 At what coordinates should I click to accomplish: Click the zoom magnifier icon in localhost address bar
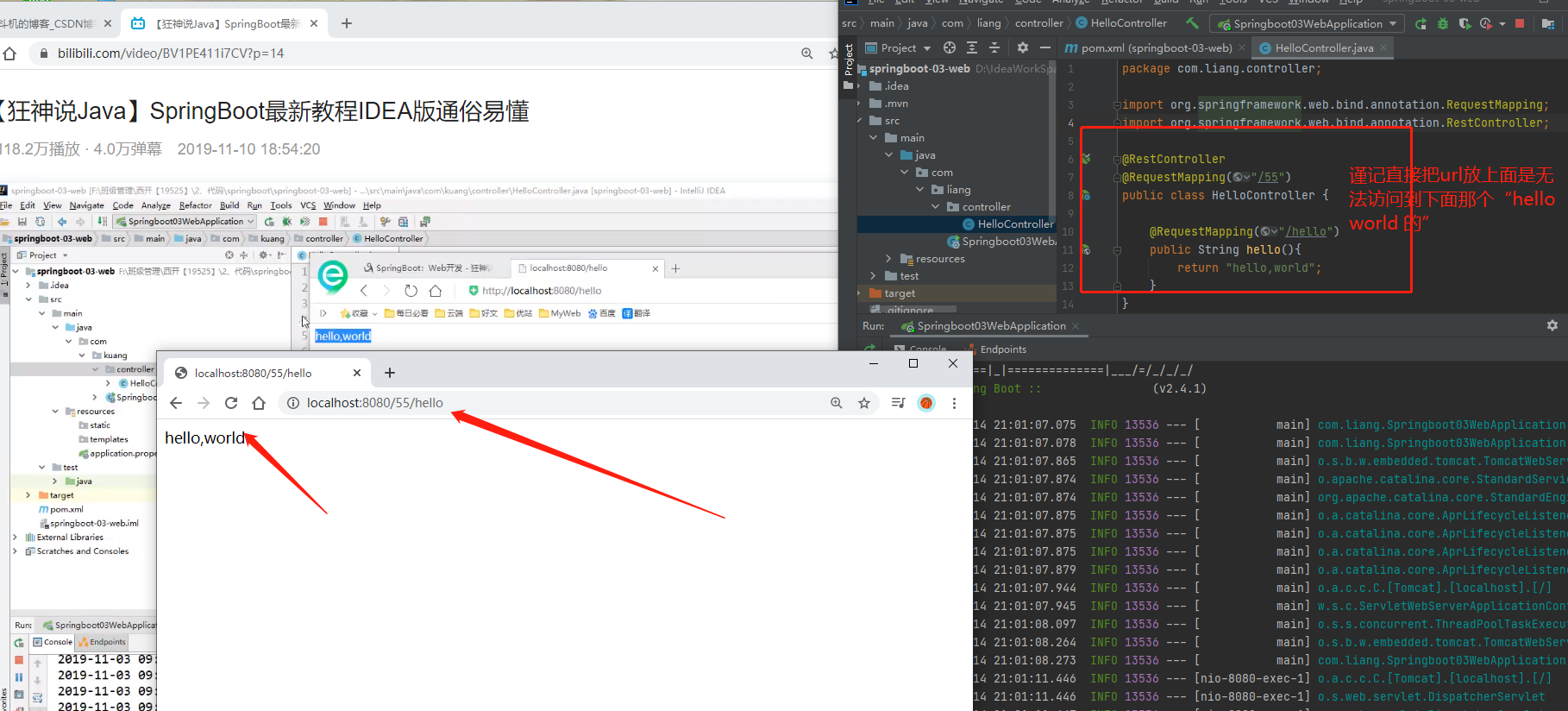click(x=836, y=403)
